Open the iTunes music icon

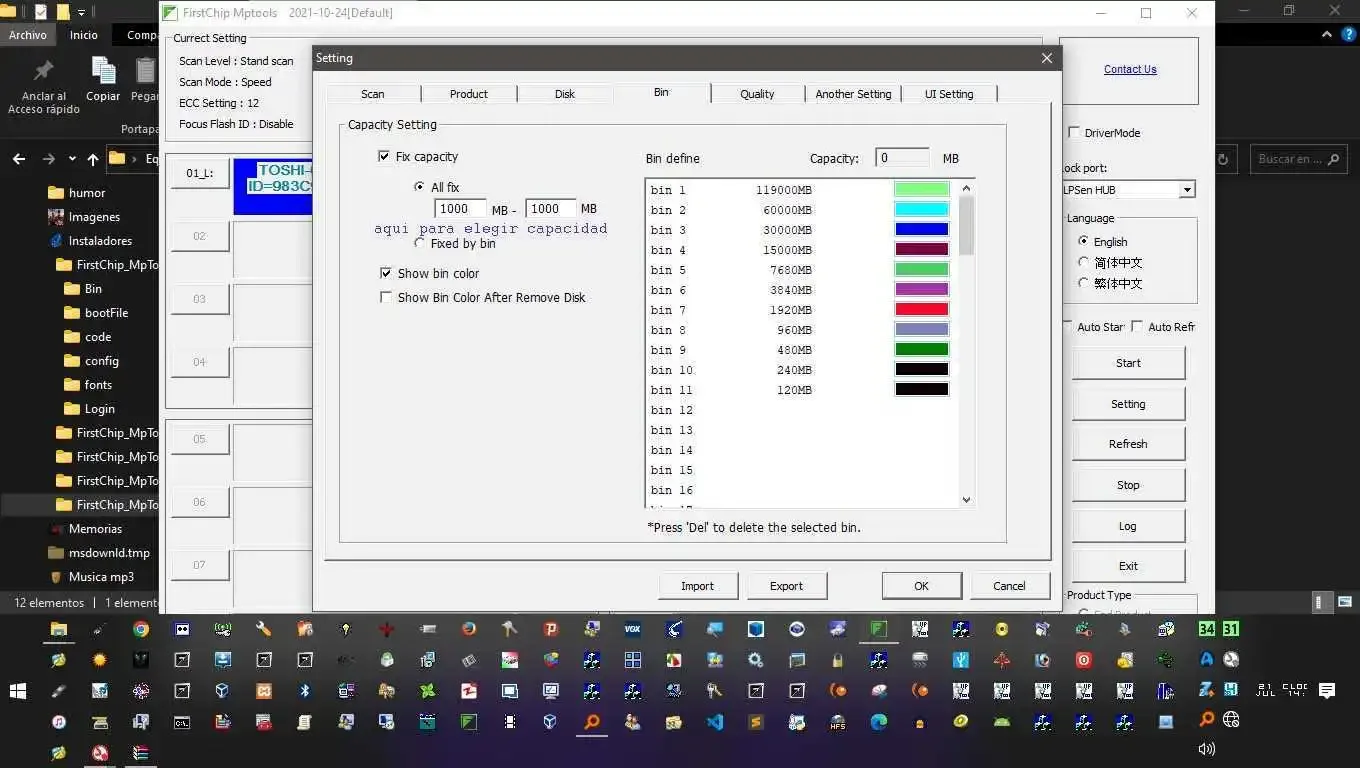pos(59,722)
